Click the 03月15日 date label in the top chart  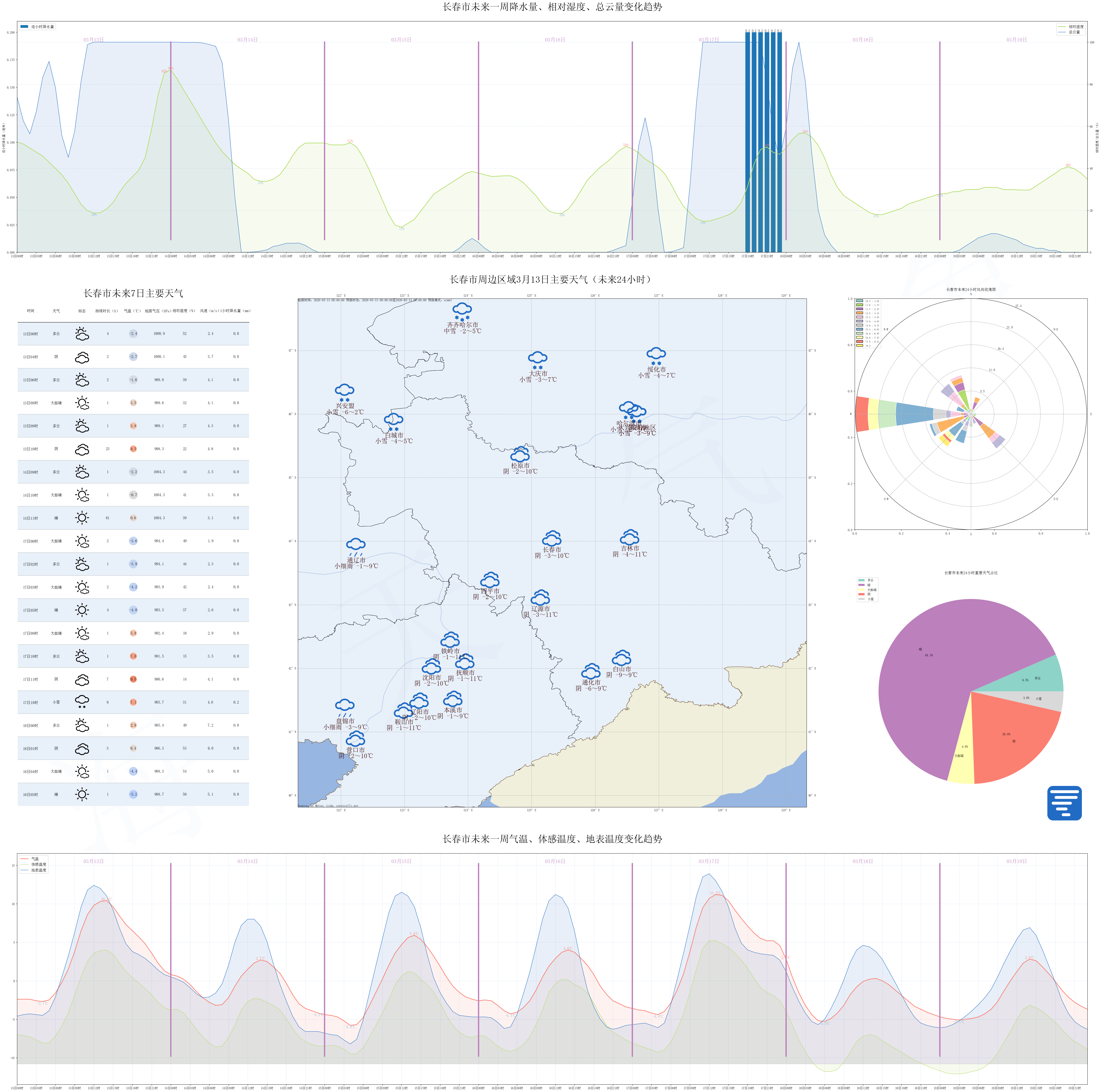coord(401,40)
